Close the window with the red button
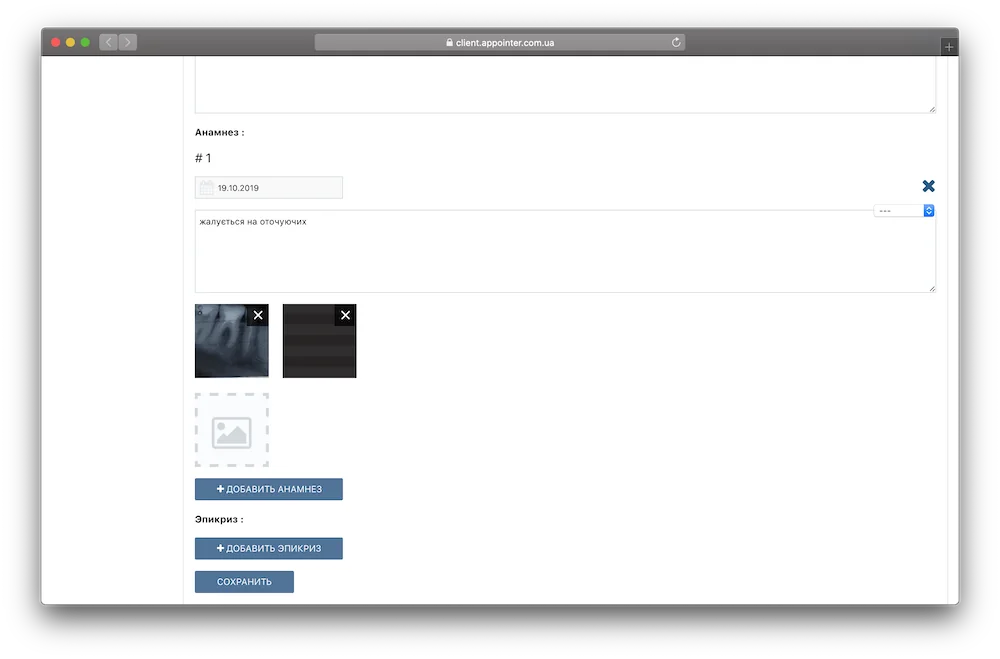The height and width of the screenshot is (659, 1000). [x=55, y=42]
